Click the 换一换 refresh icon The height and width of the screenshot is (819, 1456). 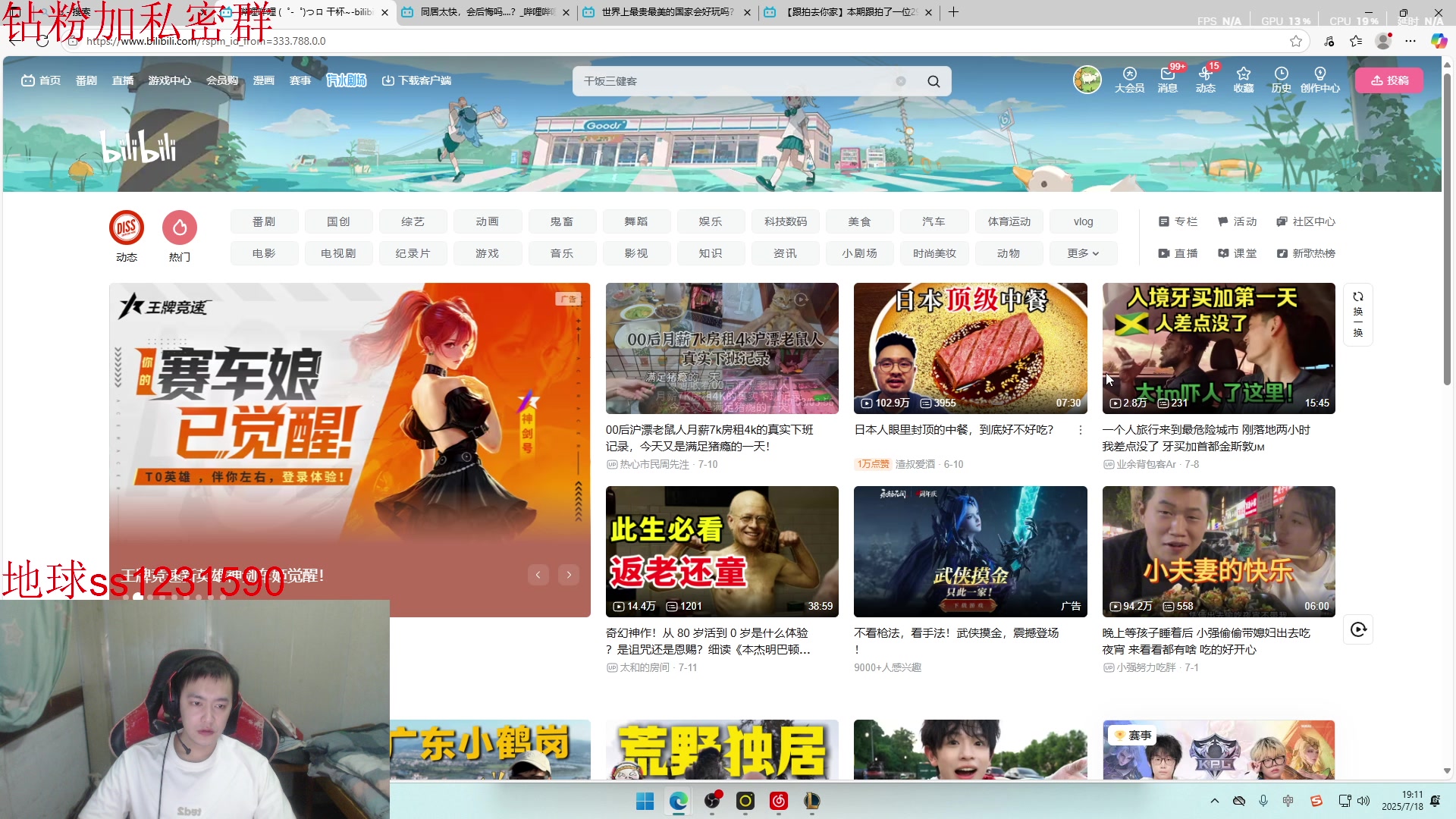click(1357, 314)
